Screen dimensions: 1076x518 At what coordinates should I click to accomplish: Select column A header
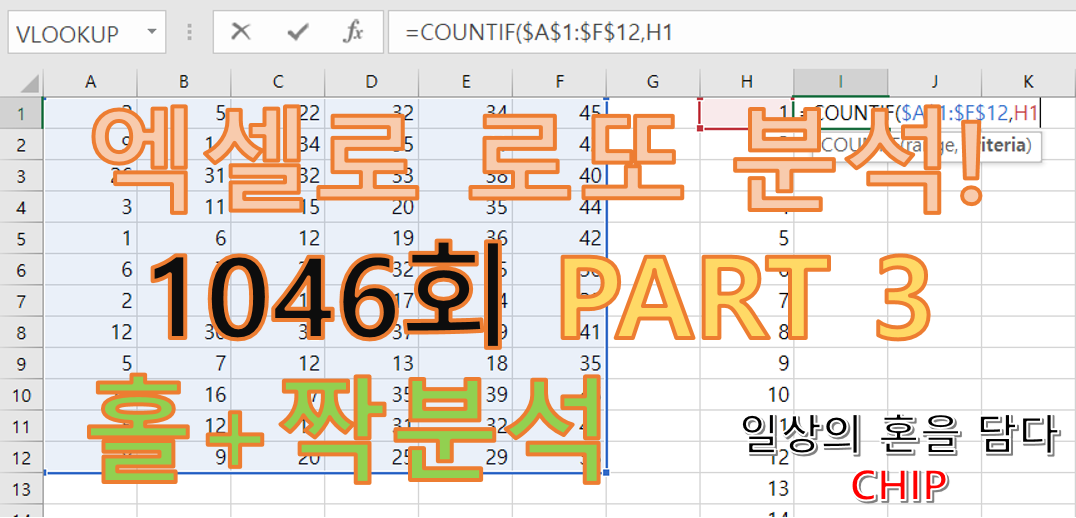coord(90,82)
